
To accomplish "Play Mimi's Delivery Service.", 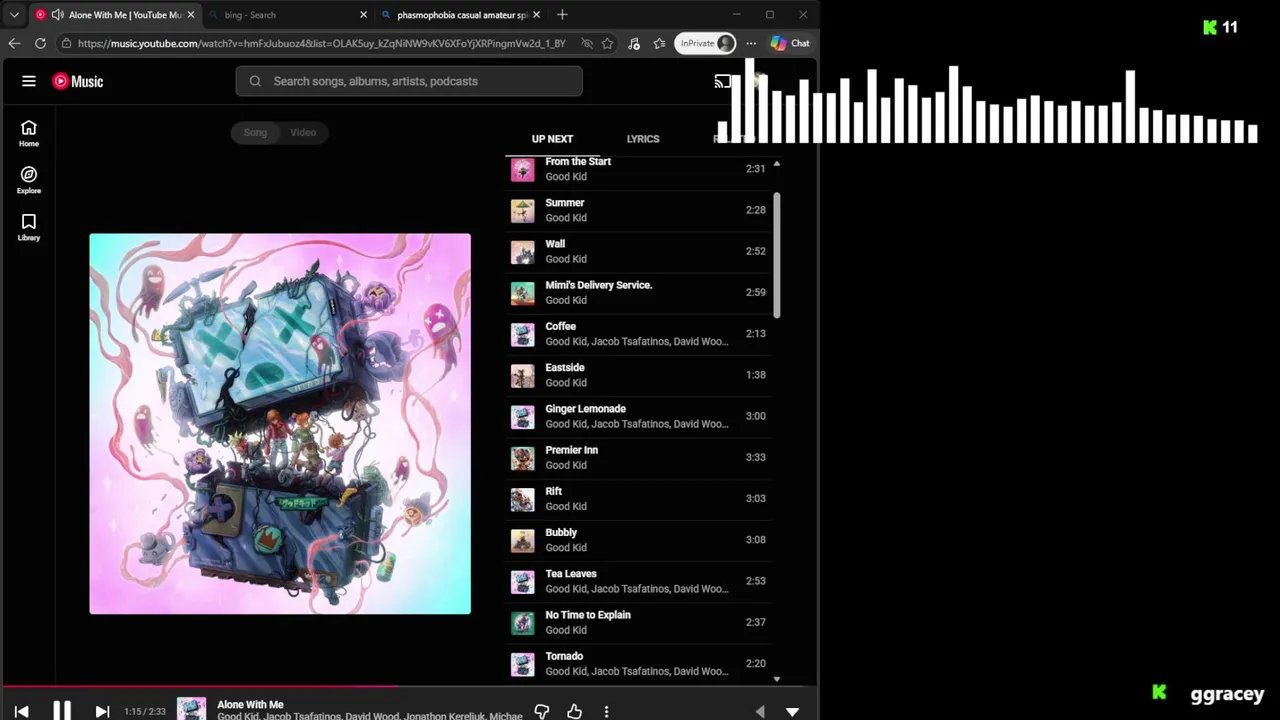I will coord(639,292).
